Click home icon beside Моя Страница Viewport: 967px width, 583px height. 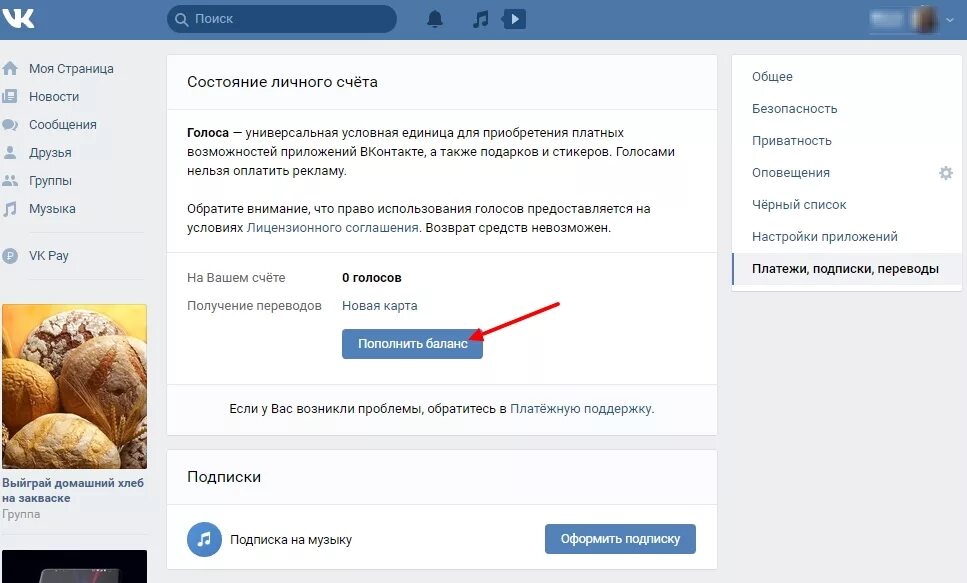point(10,68)
